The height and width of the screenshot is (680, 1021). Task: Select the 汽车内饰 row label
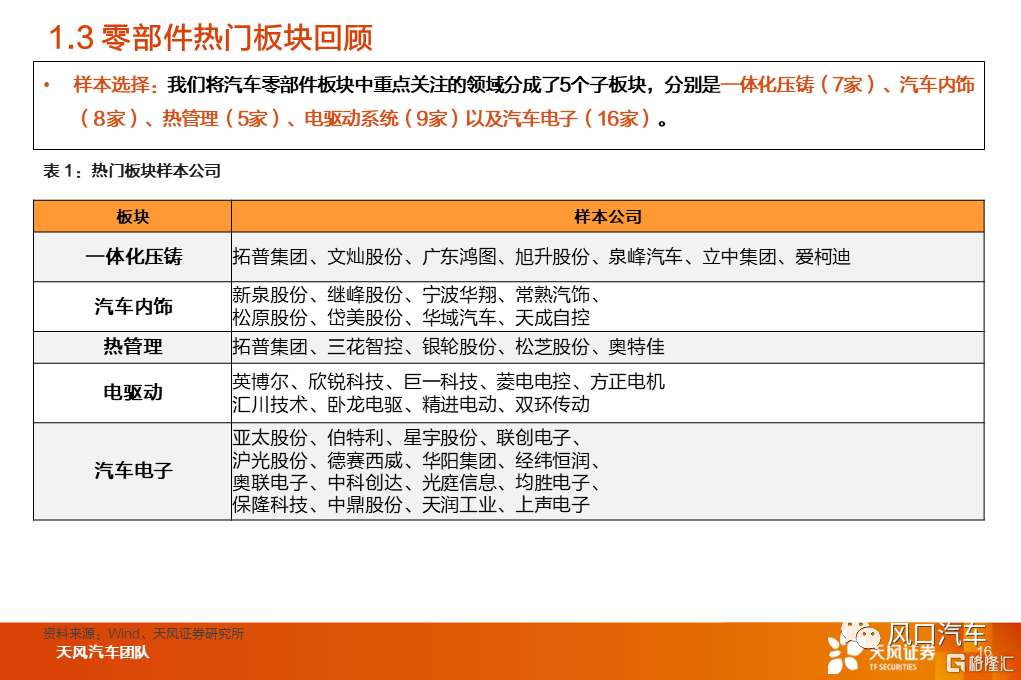133,306
